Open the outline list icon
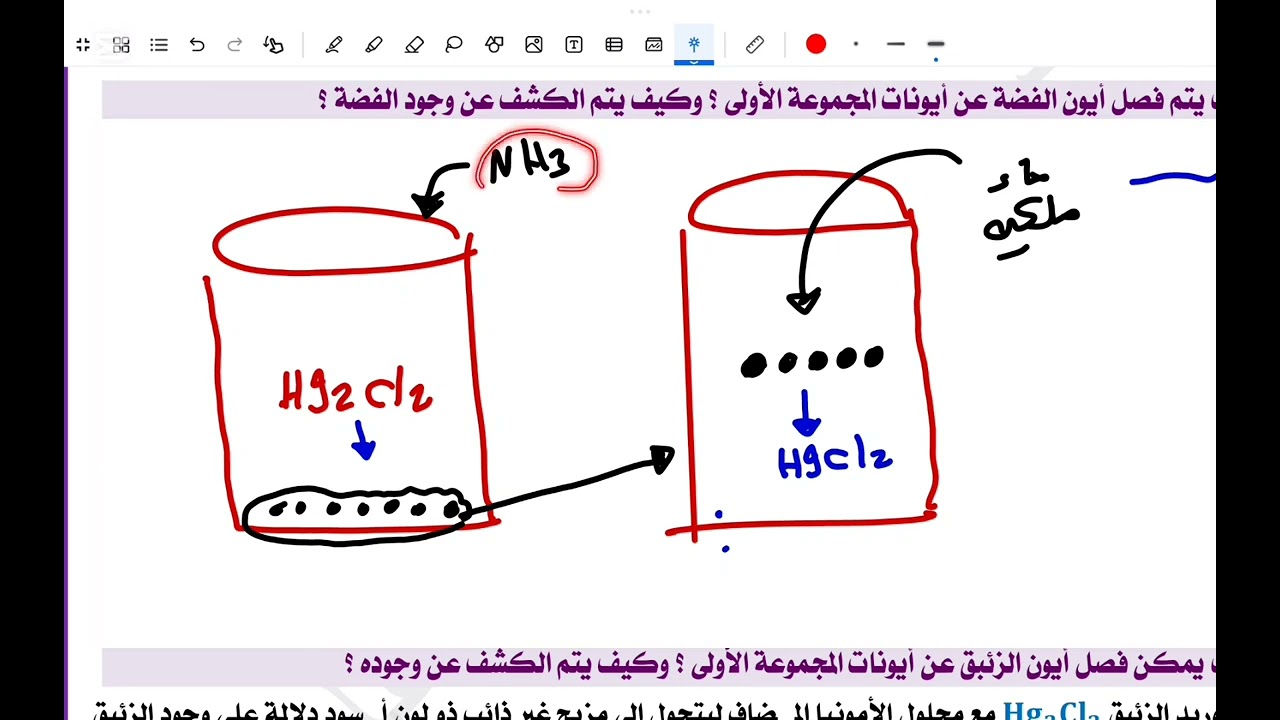Image resolution: width=1280 pixels, height=720 pixels. coord(159,45)
